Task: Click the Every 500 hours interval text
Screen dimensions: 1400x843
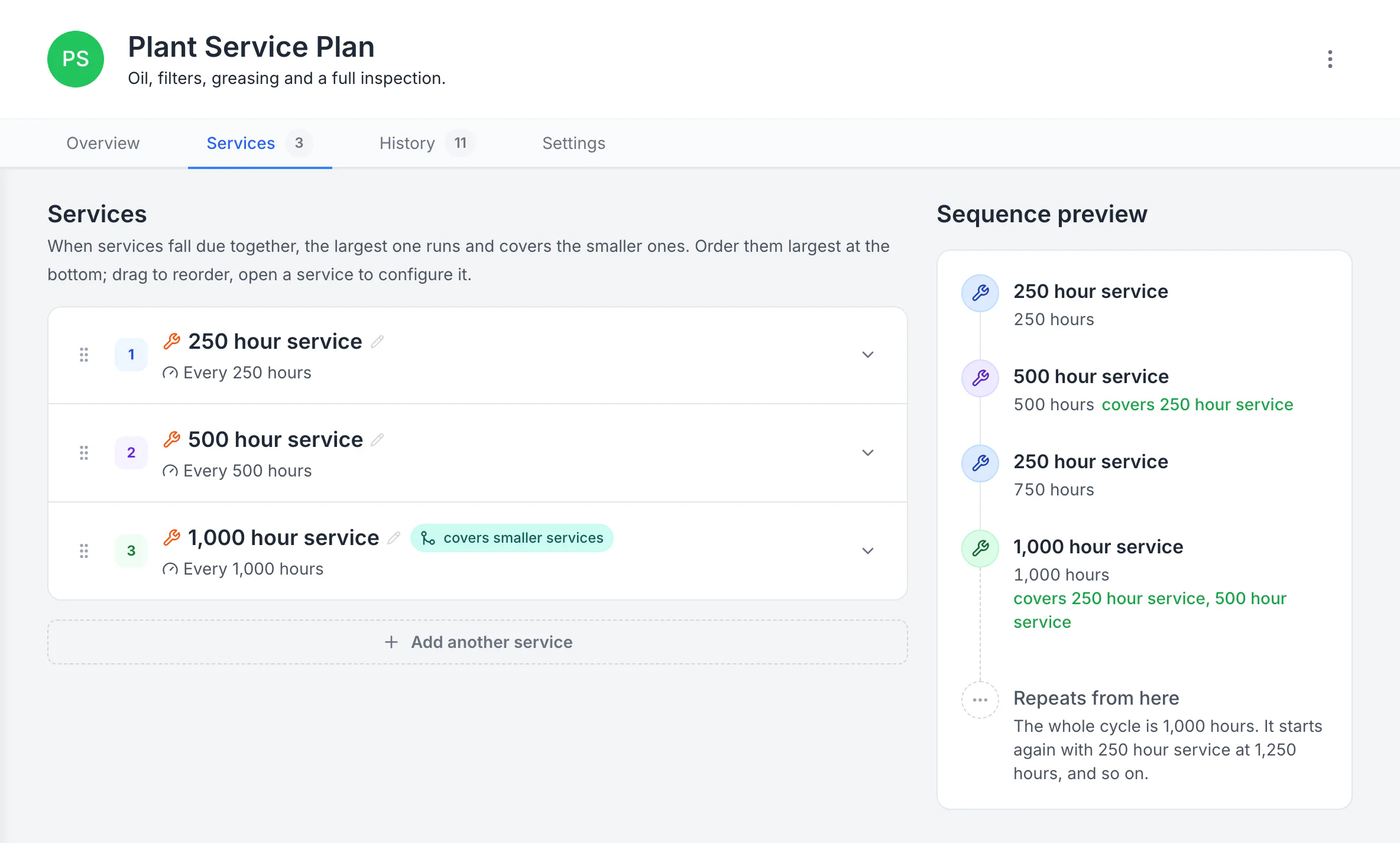Action: pos(247,471)
